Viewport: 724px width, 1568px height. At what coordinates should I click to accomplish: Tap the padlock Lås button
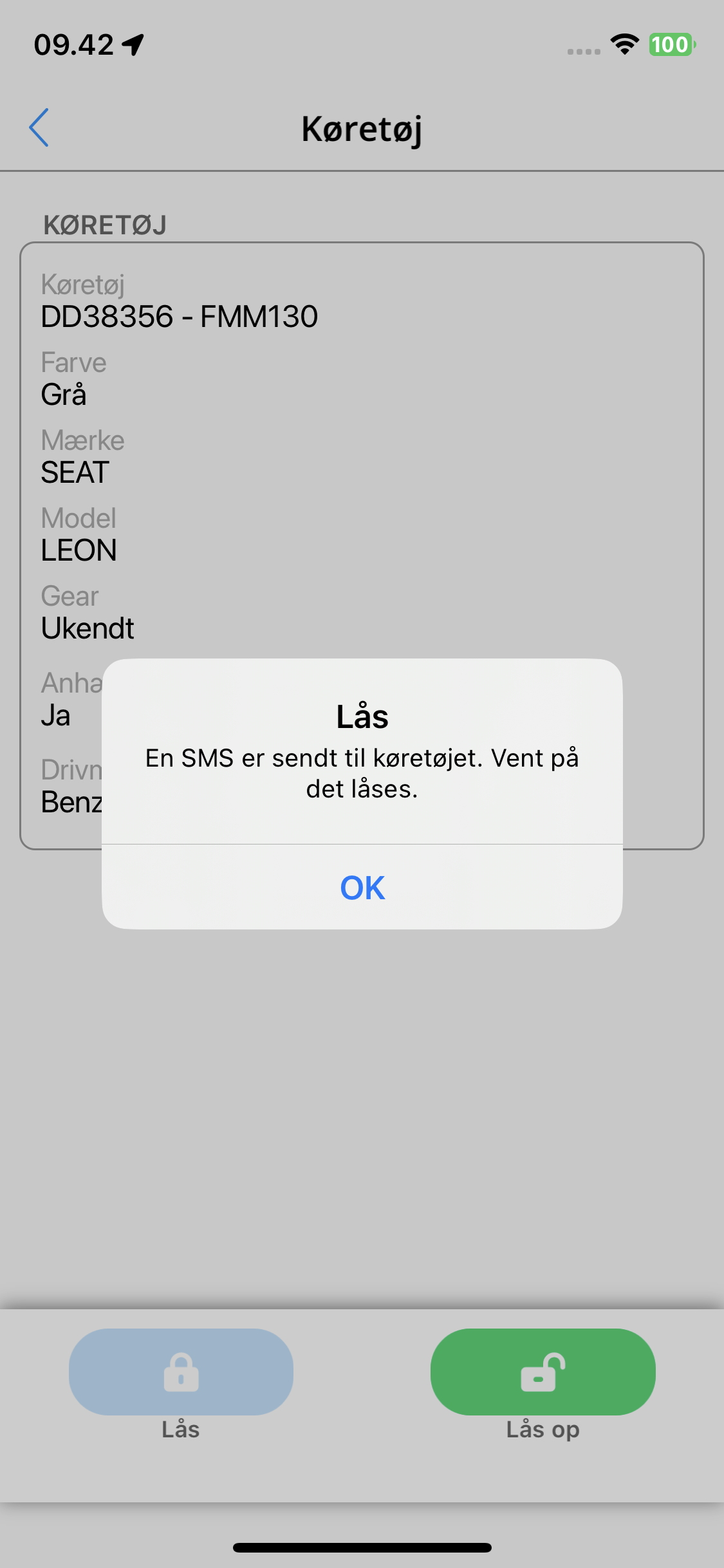pyautogui.click(x=181, y=1372)
